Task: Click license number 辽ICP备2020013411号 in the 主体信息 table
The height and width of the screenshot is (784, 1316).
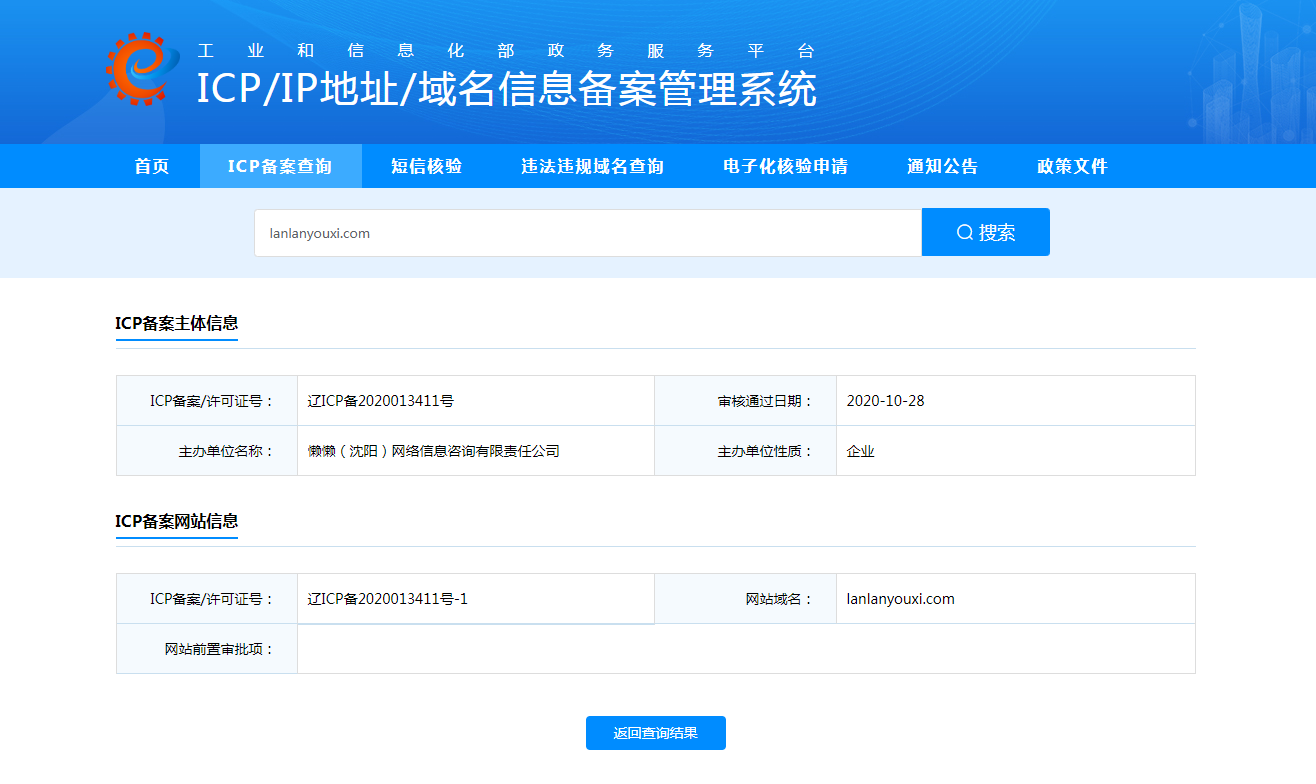Action: (381, 401)
